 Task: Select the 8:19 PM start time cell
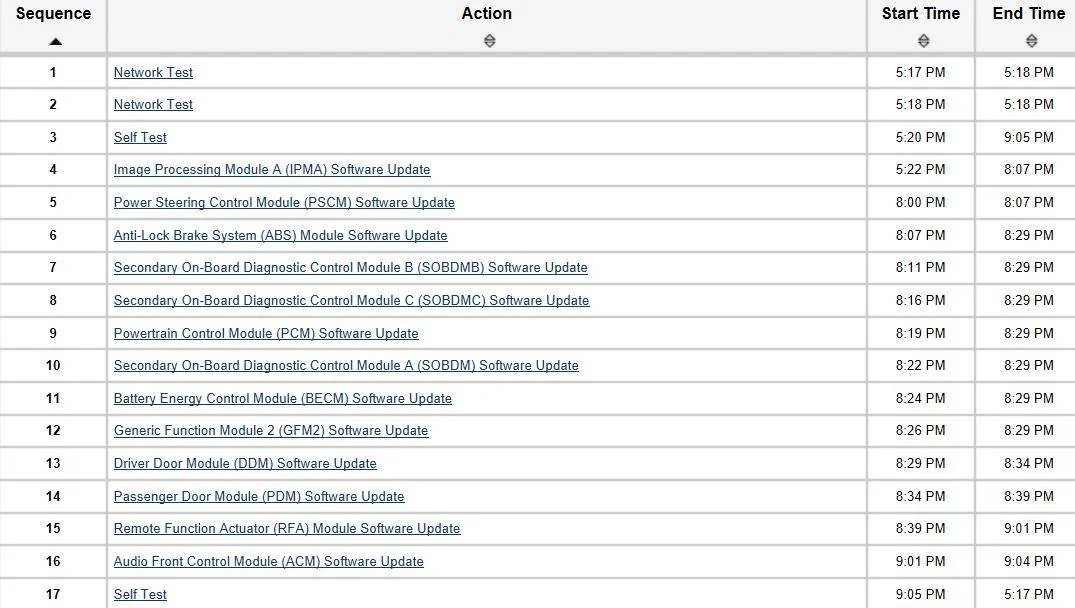[921, 334]
